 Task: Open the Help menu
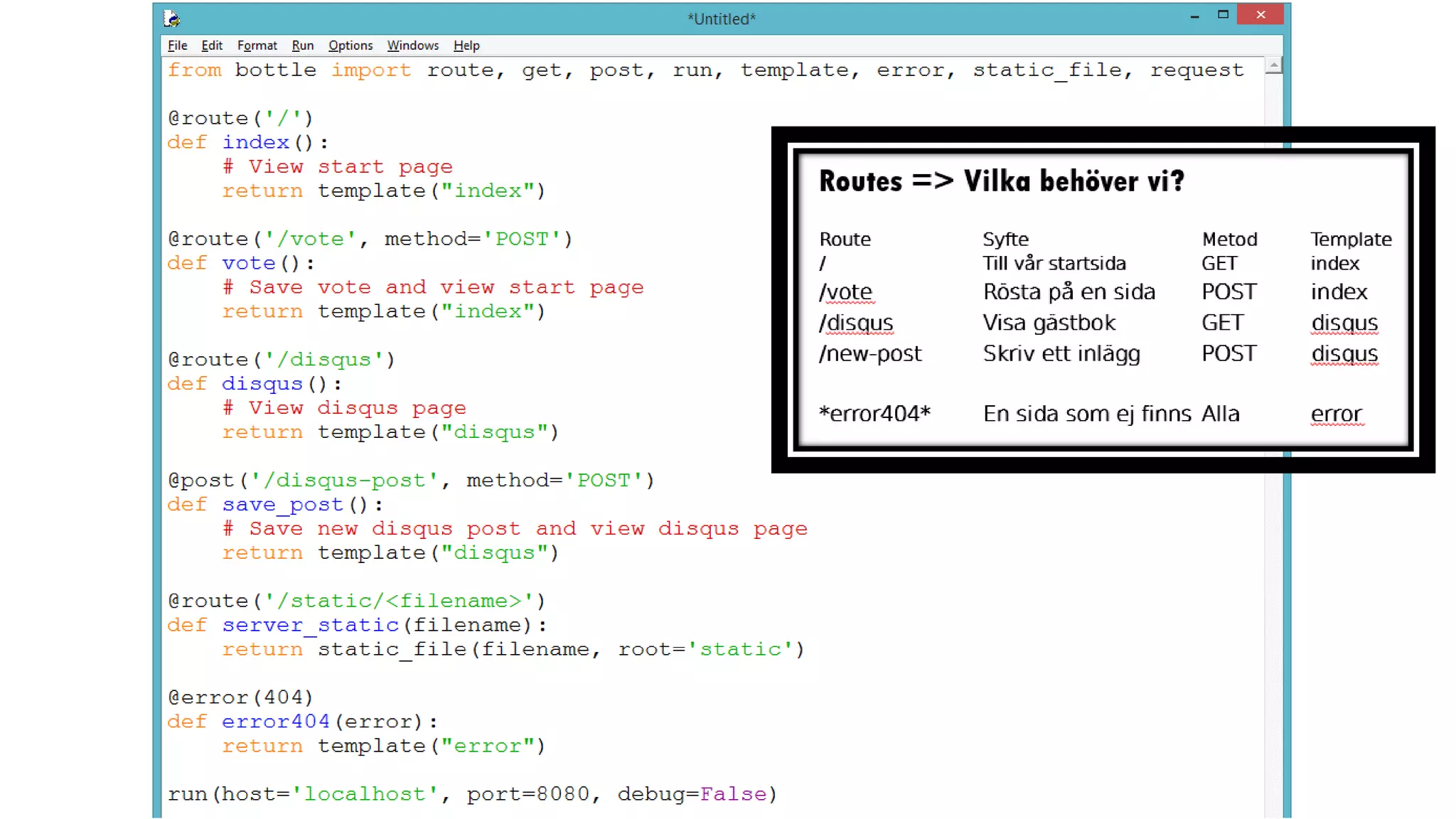466,45
